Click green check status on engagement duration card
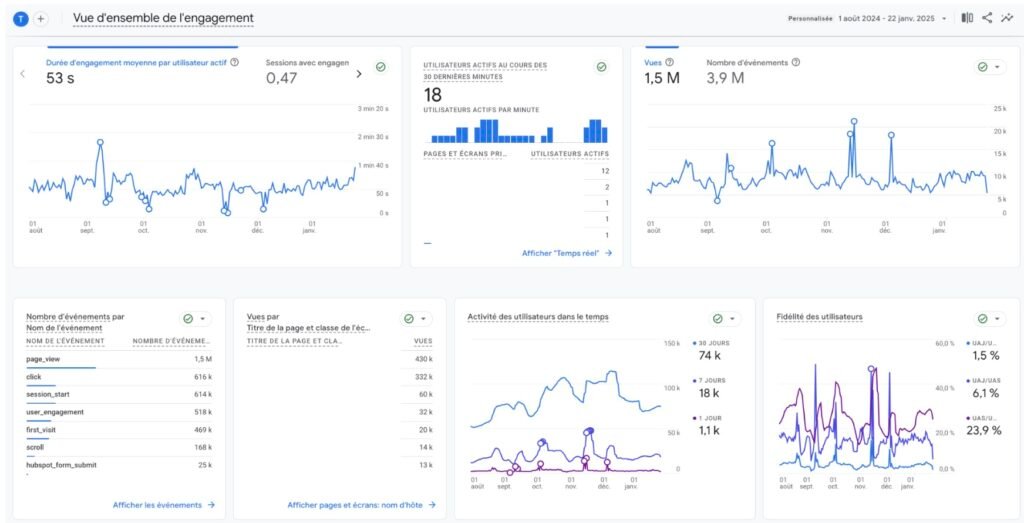This screenshot has width=1024, height=523. tap(380, 67)
